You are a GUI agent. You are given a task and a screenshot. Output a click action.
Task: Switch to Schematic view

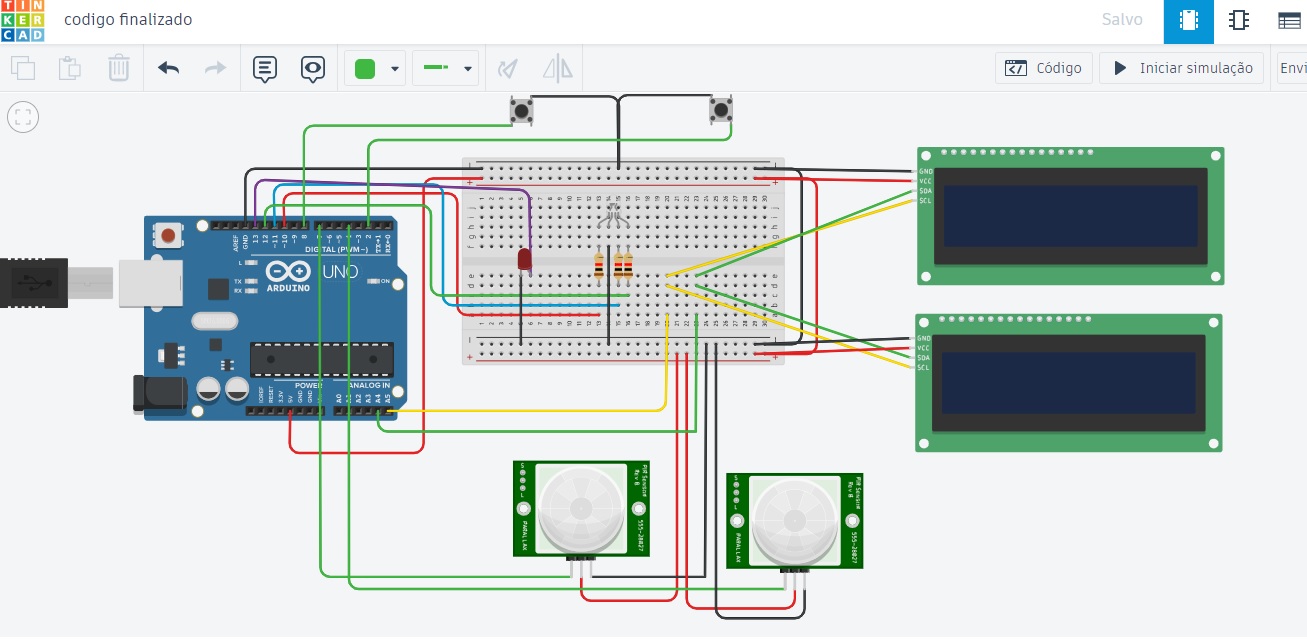[x=1240, y=21]
